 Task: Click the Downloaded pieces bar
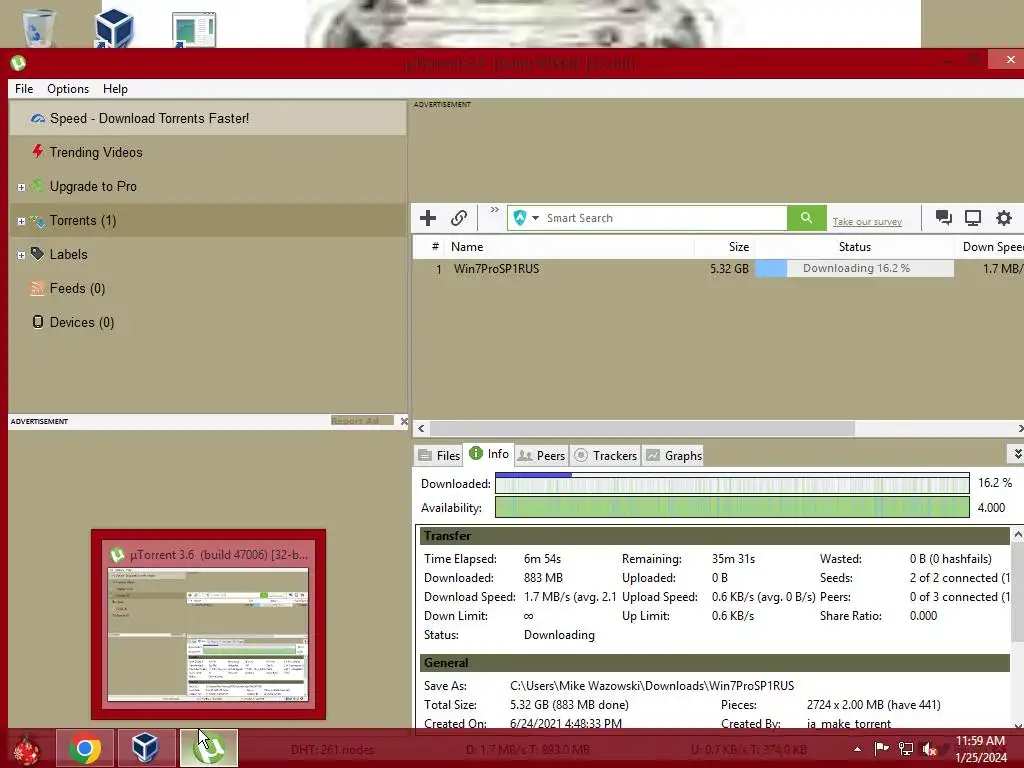(x=732, y=483)
